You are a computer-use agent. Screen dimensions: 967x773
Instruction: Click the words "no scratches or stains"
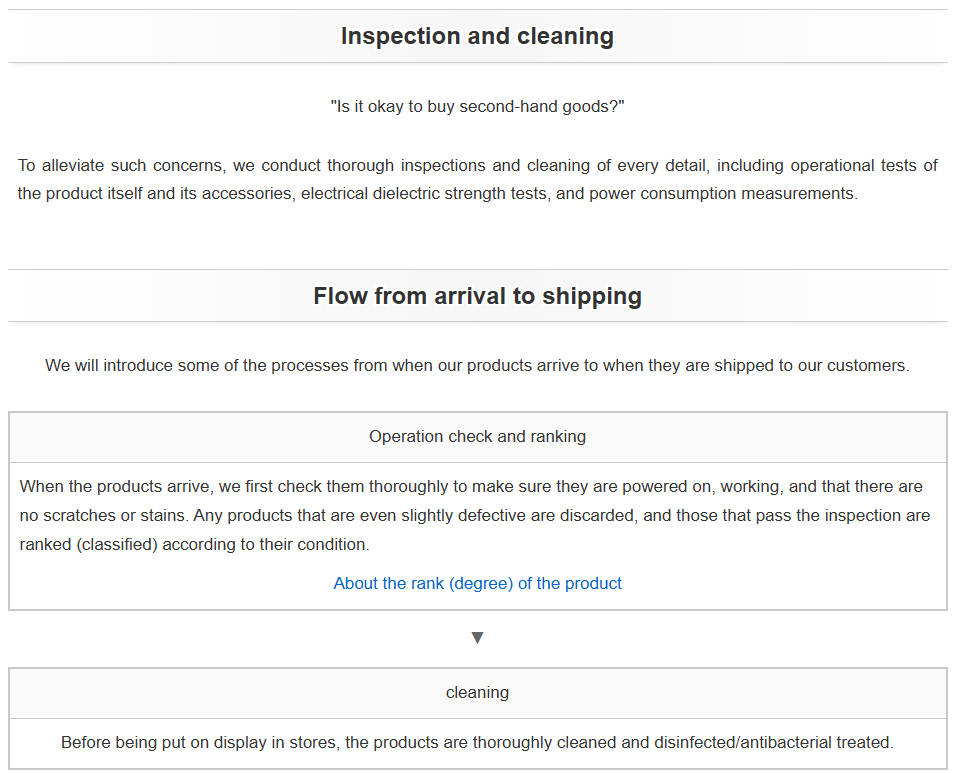(103, 516)
